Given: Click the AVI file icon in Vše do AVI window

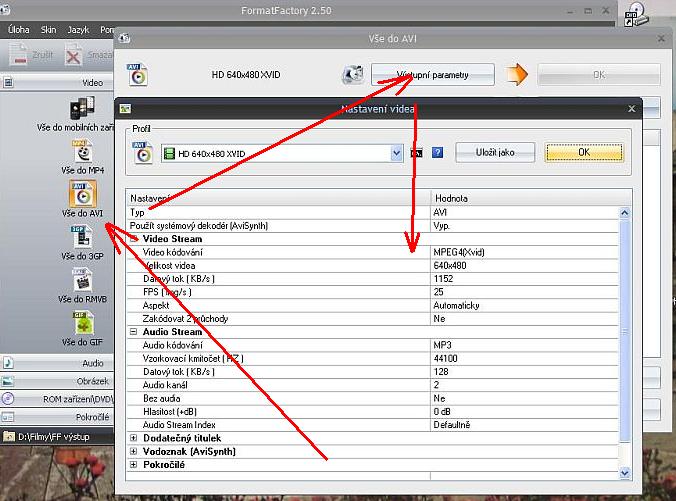Looking at the screenshot, I should coord(138,75).
